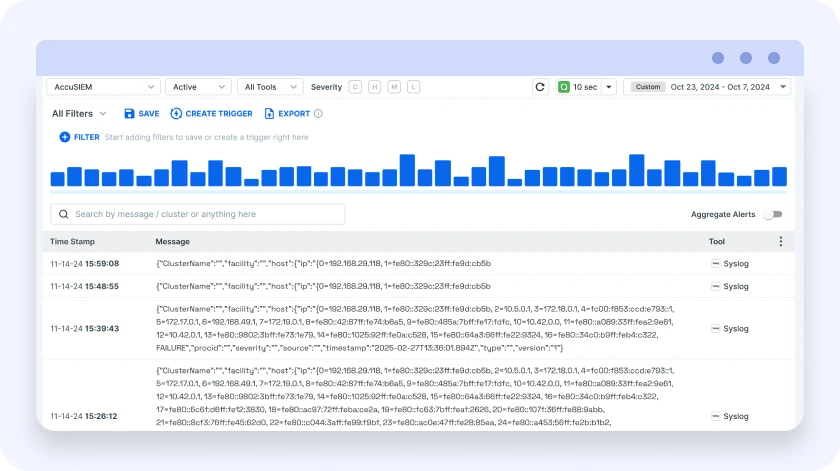
Task: Click the Message column header
Action: point(172,242)
